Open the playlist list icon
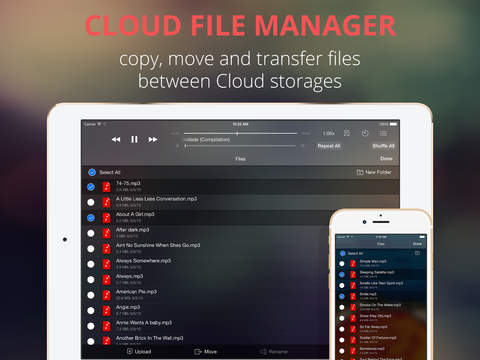This screenshot has width=480, height=360. [x=383, y=133]
